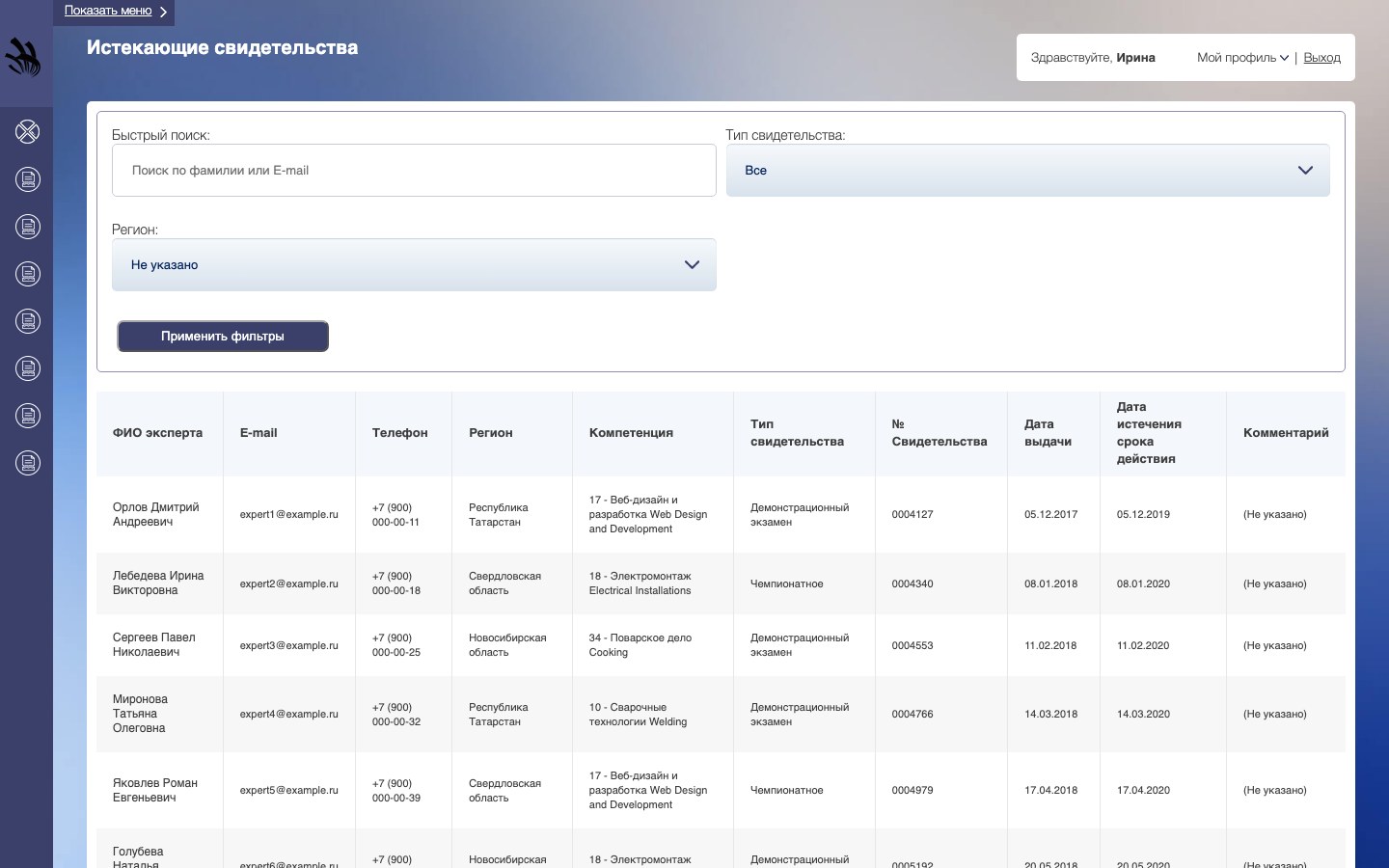The image size is (1389, 868).
Task: Expand the Тип свидетельства dropdown
Action: pyautogui.click(x=1027, y=170)
